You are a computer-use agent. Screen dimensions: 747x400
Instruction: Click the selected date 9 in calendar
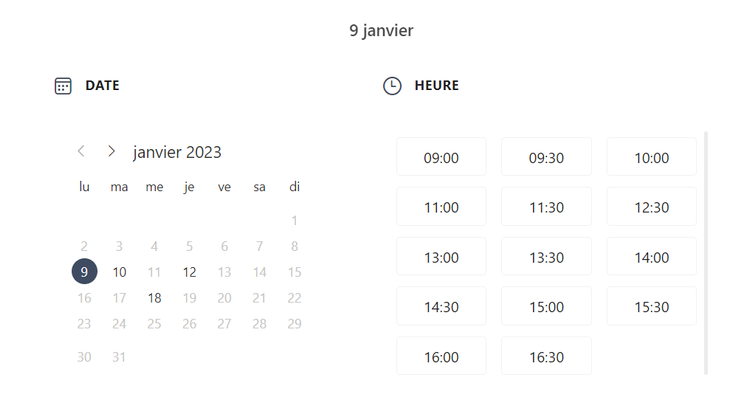[84, 271]
